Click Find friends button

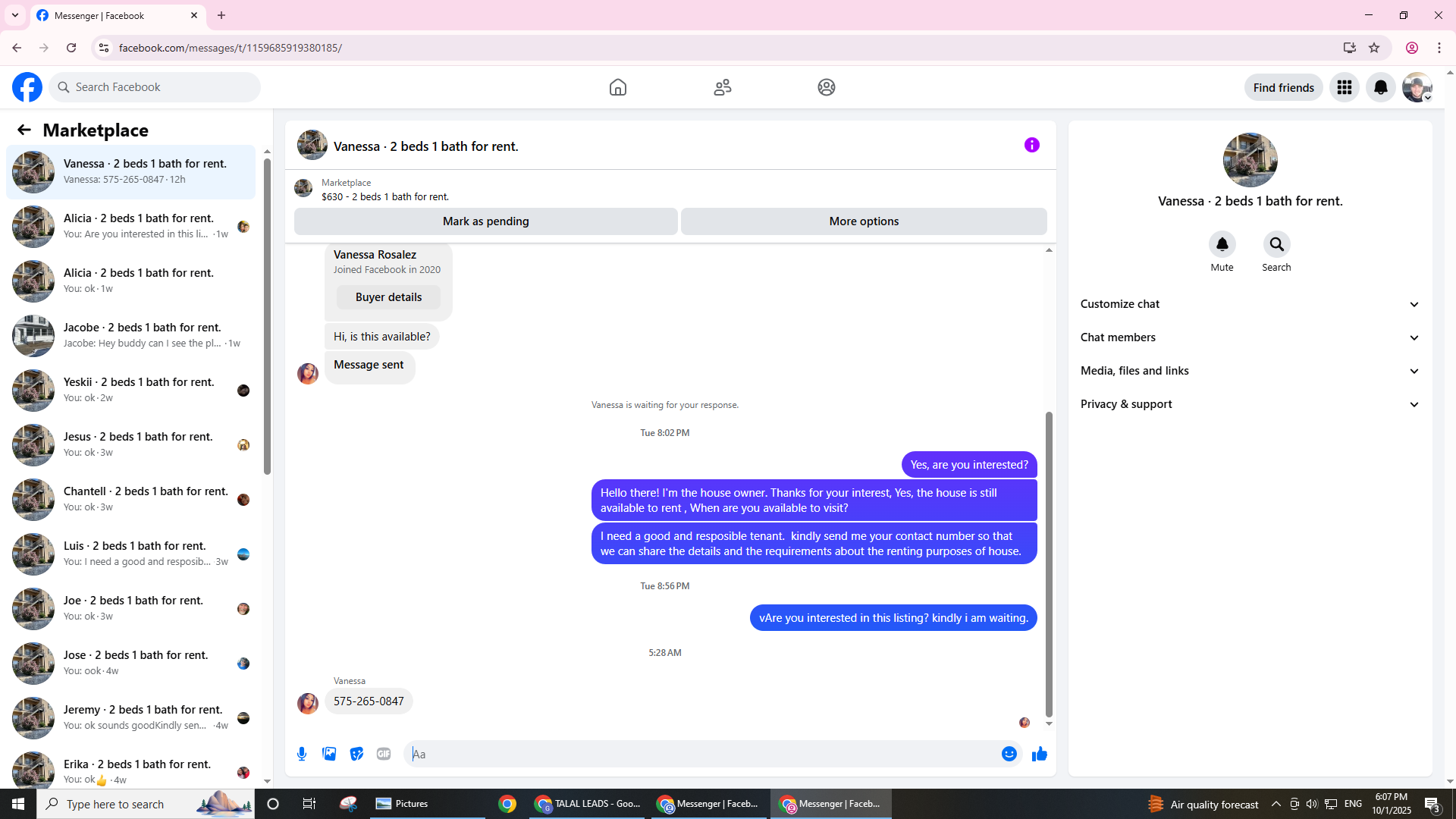[x=1284, y=87]
